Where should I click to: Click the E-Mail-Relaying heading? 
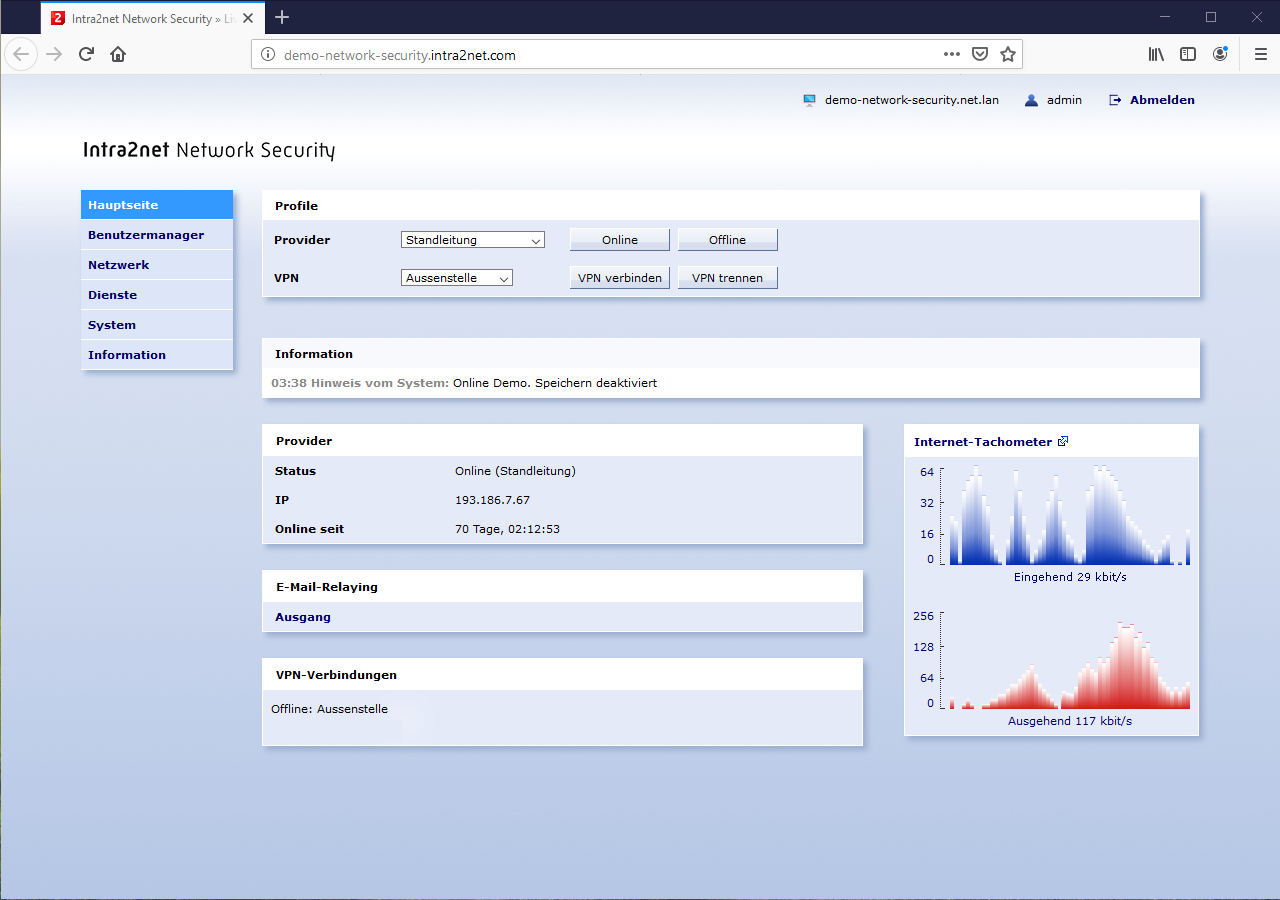[326, 587]
